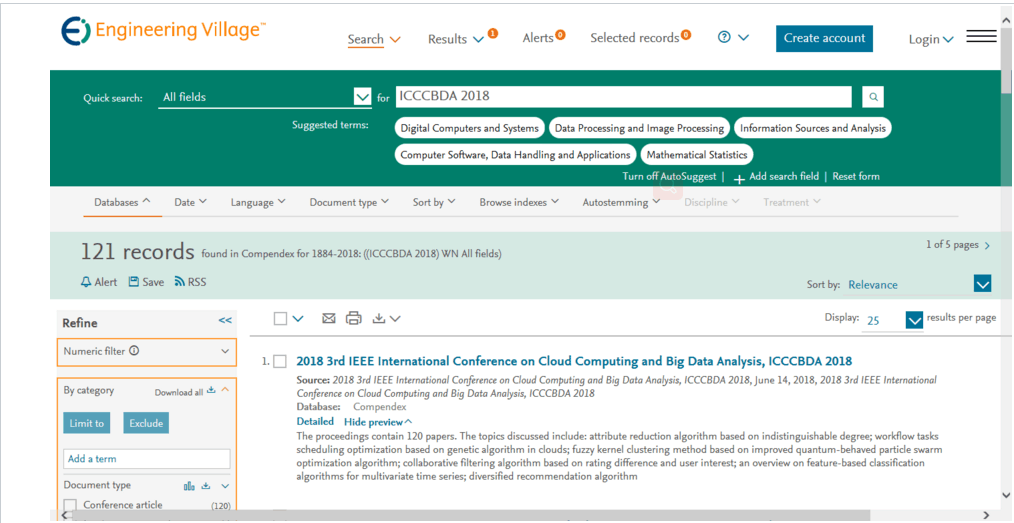The height and width of the screenshot is (523, 1014).
Task: Click Turn off AutoSuggest link
Action: click(x=669, y=176)
